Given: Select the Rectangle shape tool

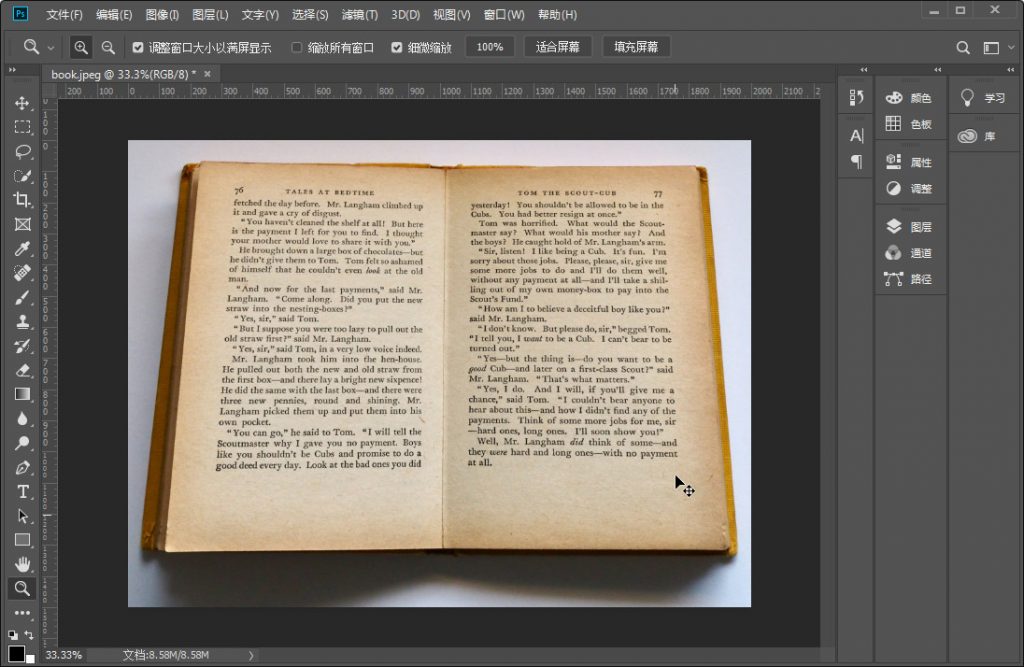Looking at the screenshot, I should tap(22, 540).
